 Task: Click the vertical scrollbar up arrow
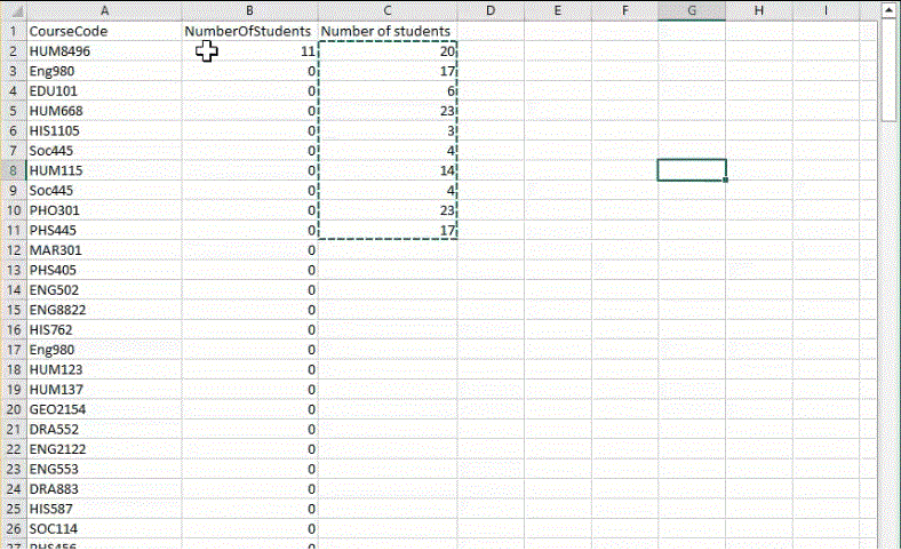888,10
